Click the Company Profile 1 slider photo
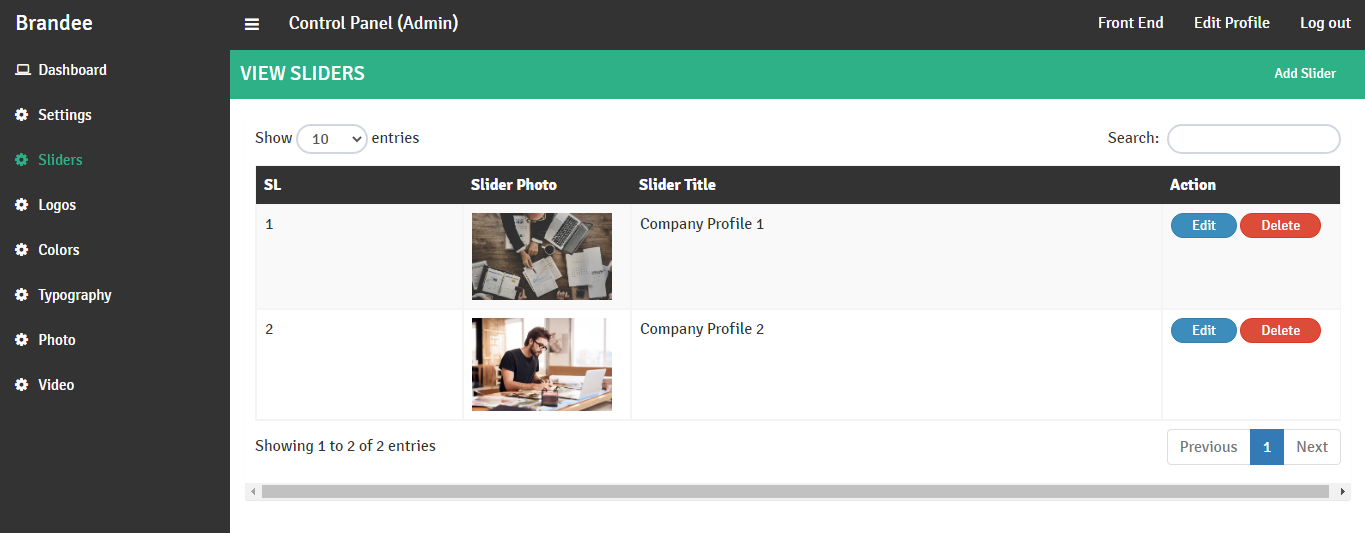 [542, 256]
